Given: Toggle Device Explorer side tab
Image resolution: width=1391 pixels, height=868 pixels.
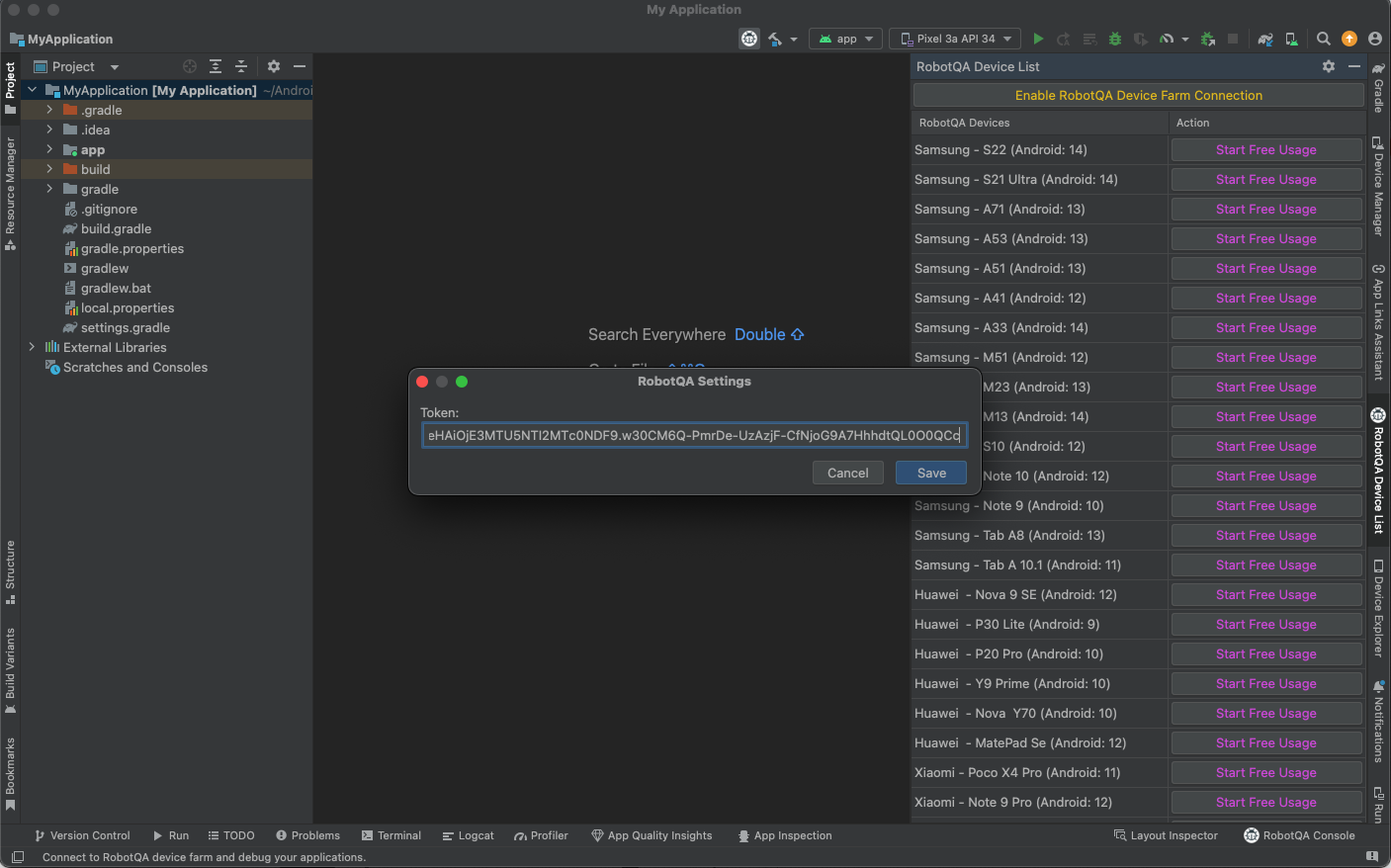Looking at the screenshot, I should (x=1378, y=609).
